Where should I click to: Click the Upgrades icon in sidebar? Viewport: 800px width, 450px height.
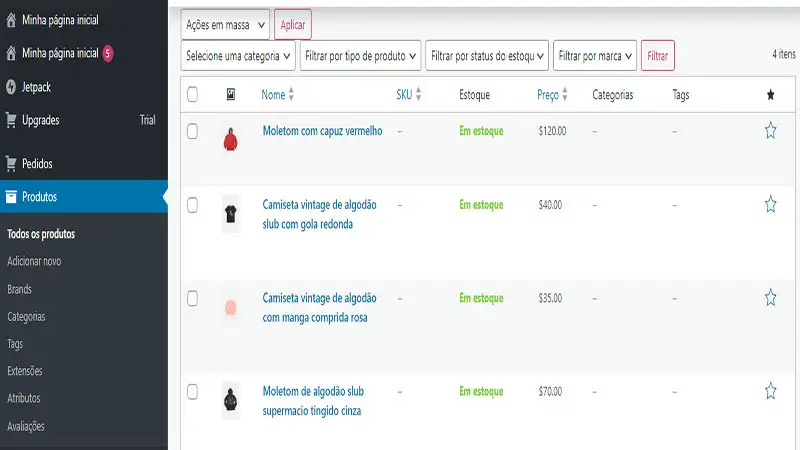pos(11,120)
